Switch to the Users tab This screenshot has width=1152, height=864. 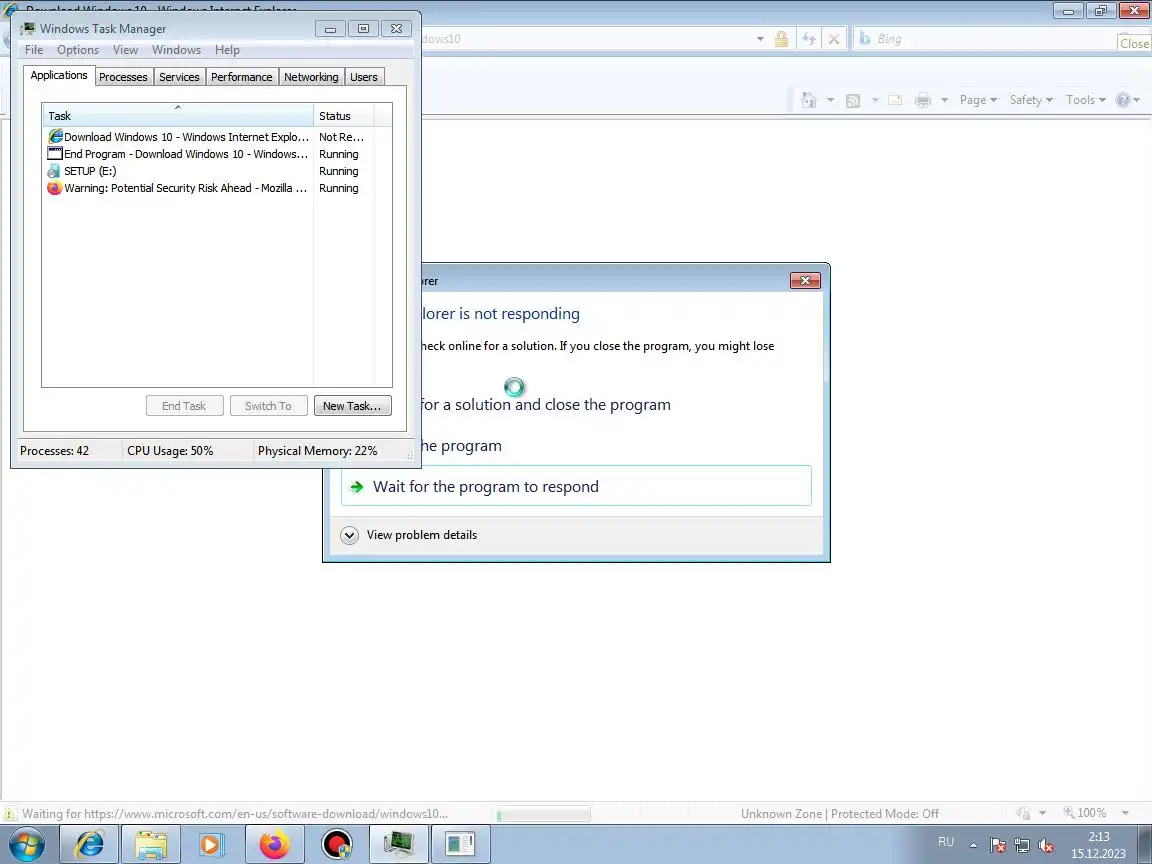coord(364,77)
